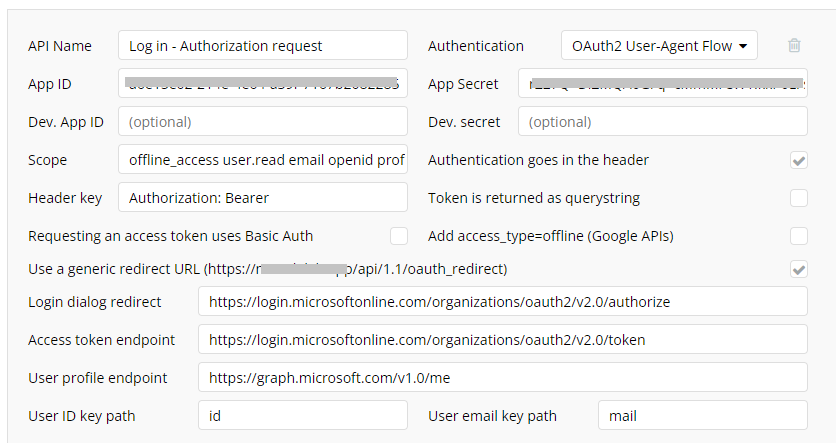Click the Login dialog redirect URL field
The width and height of the screenshot is (836, 443).
pos(503,301)
